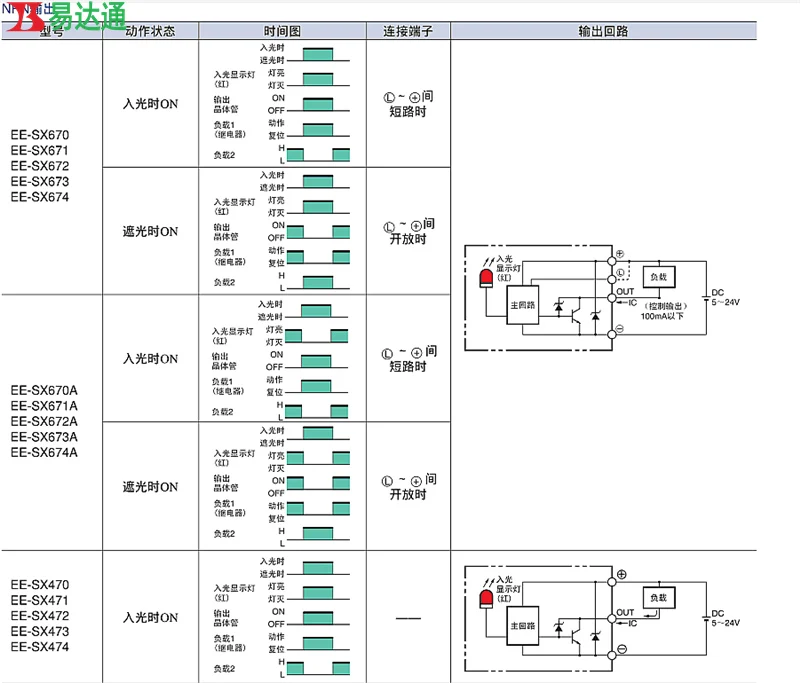Select model name EE-SX671A
Image resolution: width=800 pixels, height=683 pixels.
pyautogui.click(x=44, y=406)
